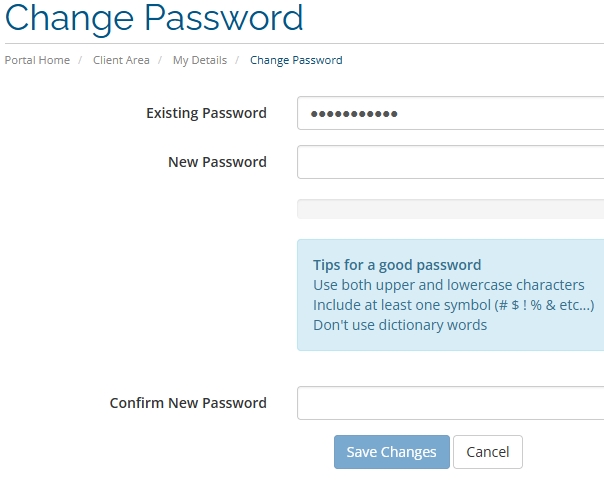Click the 'Tips for a good password' title
604x480 pixels.
(x=397, y=265)
